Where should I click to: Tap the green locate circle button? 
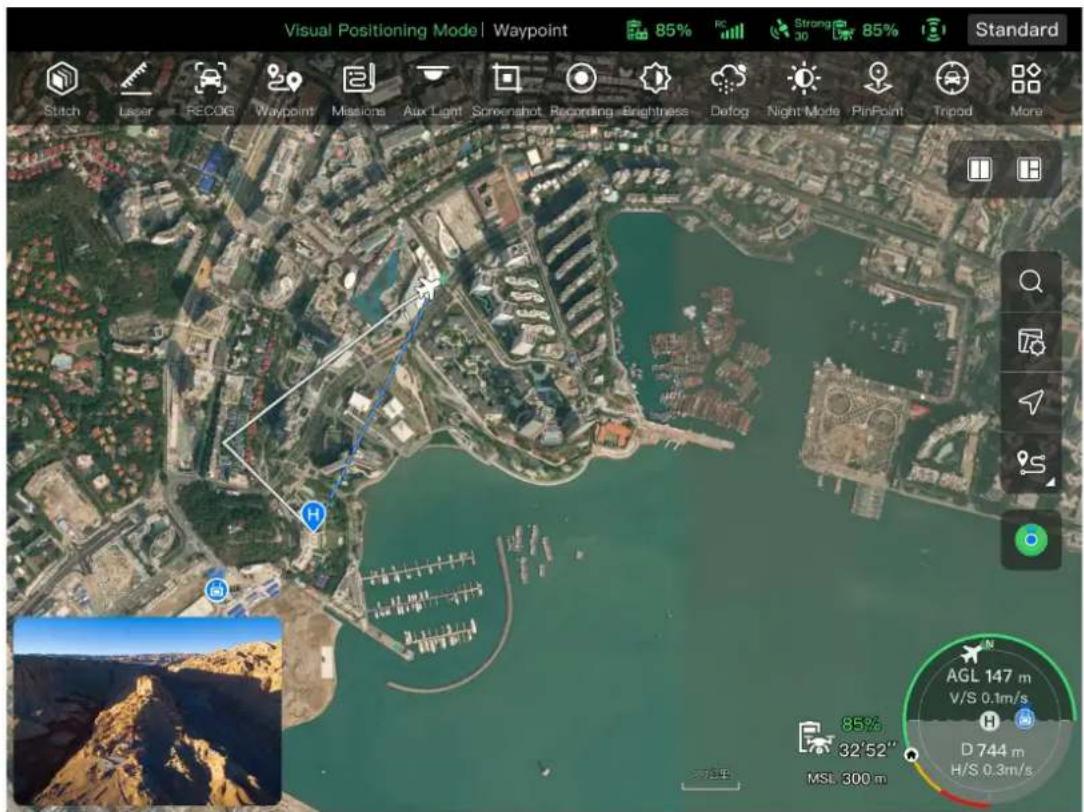(1031, 540)
